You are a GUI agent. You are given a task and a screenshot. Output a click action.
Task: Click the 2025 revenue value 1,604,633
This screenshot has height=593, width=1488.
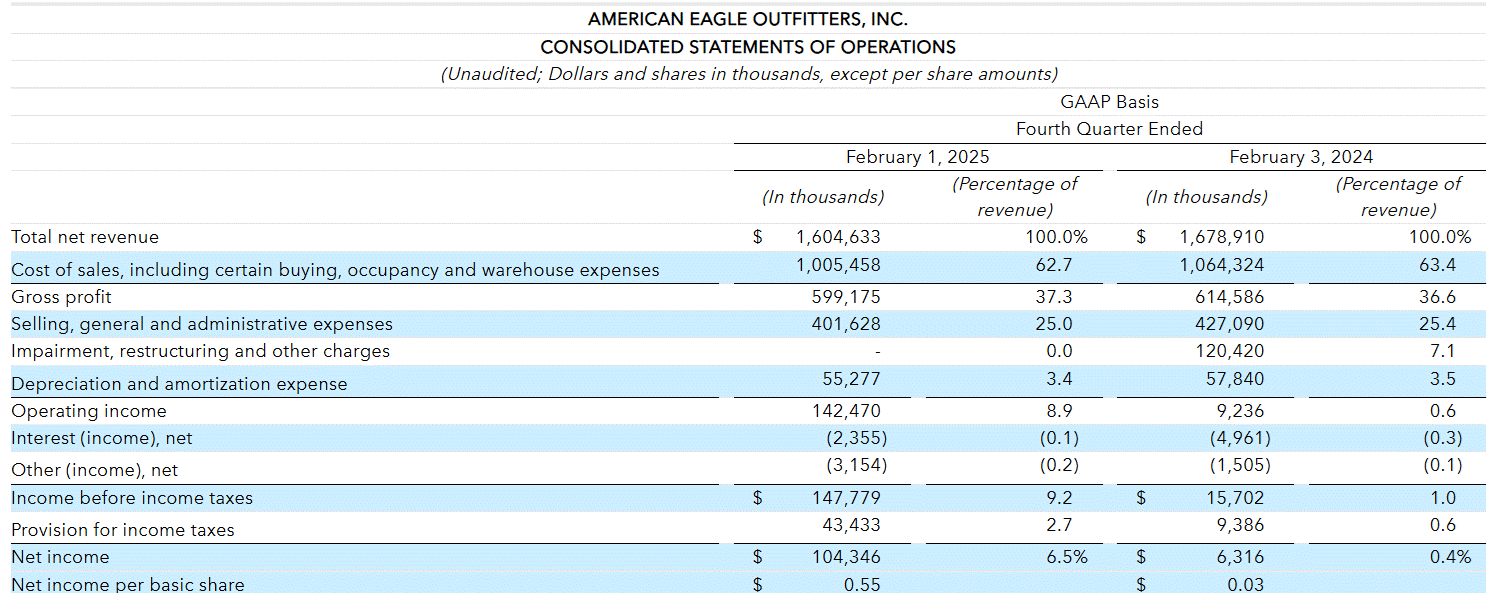coord(838,237)
